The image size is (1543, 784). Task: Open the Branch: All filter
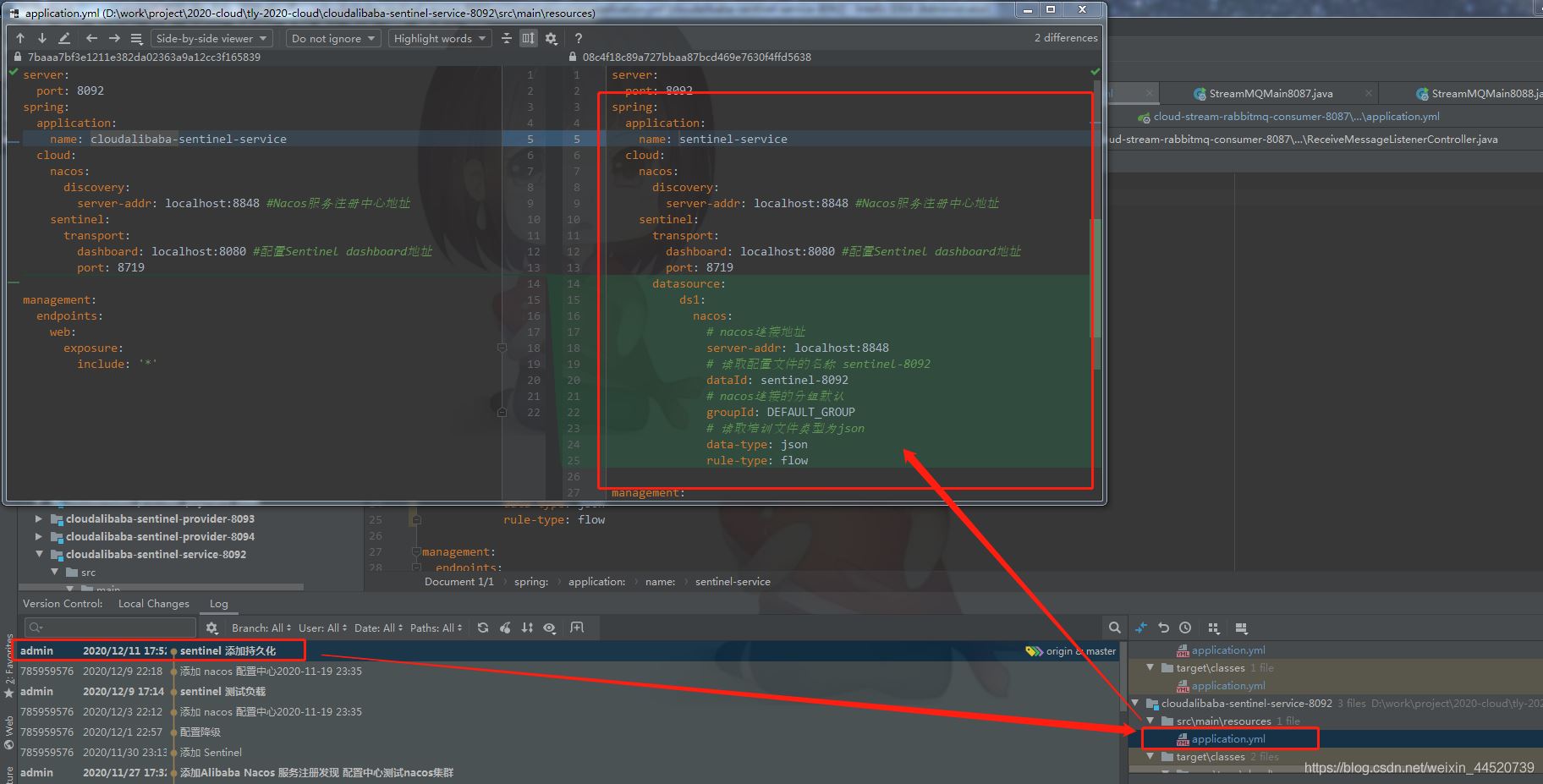(x=261, y=628)
